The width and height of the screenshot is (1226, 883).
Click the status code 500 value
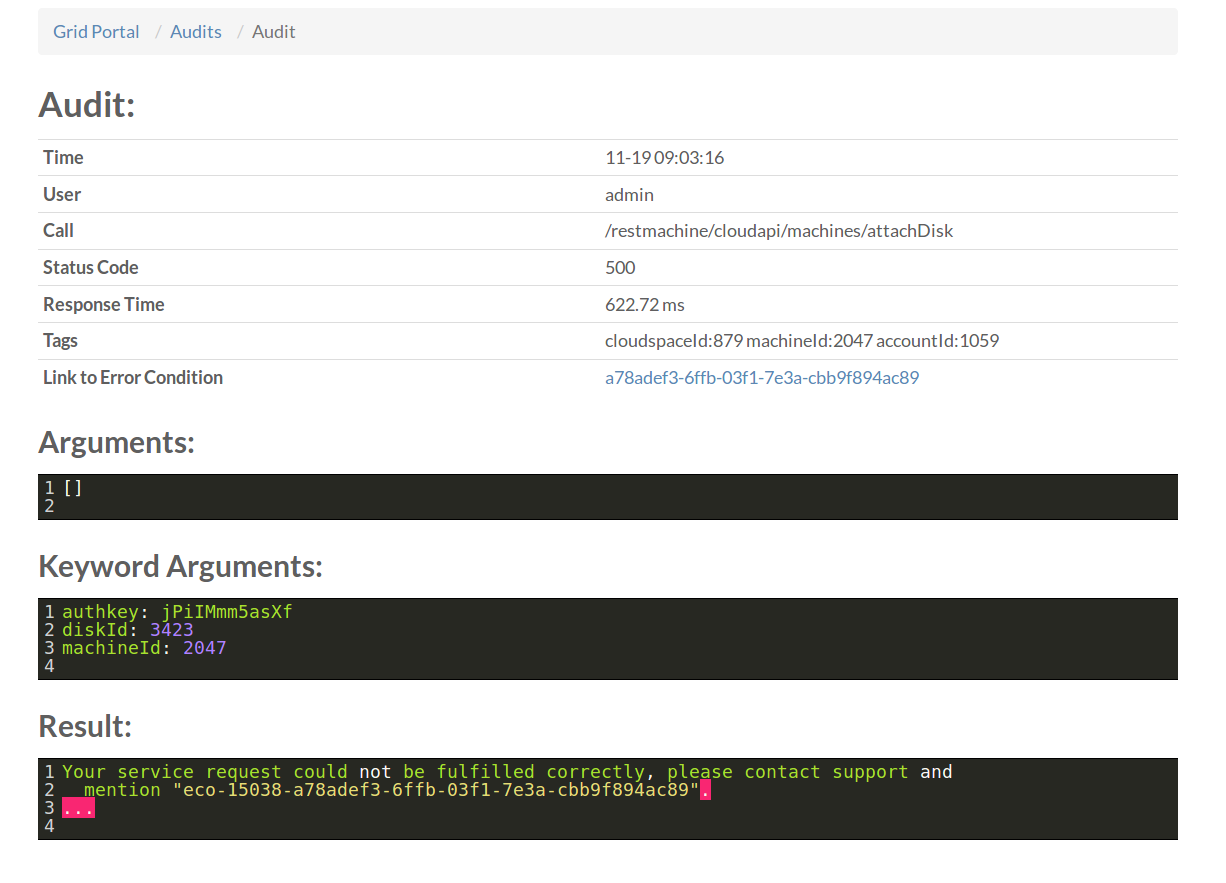619,267
